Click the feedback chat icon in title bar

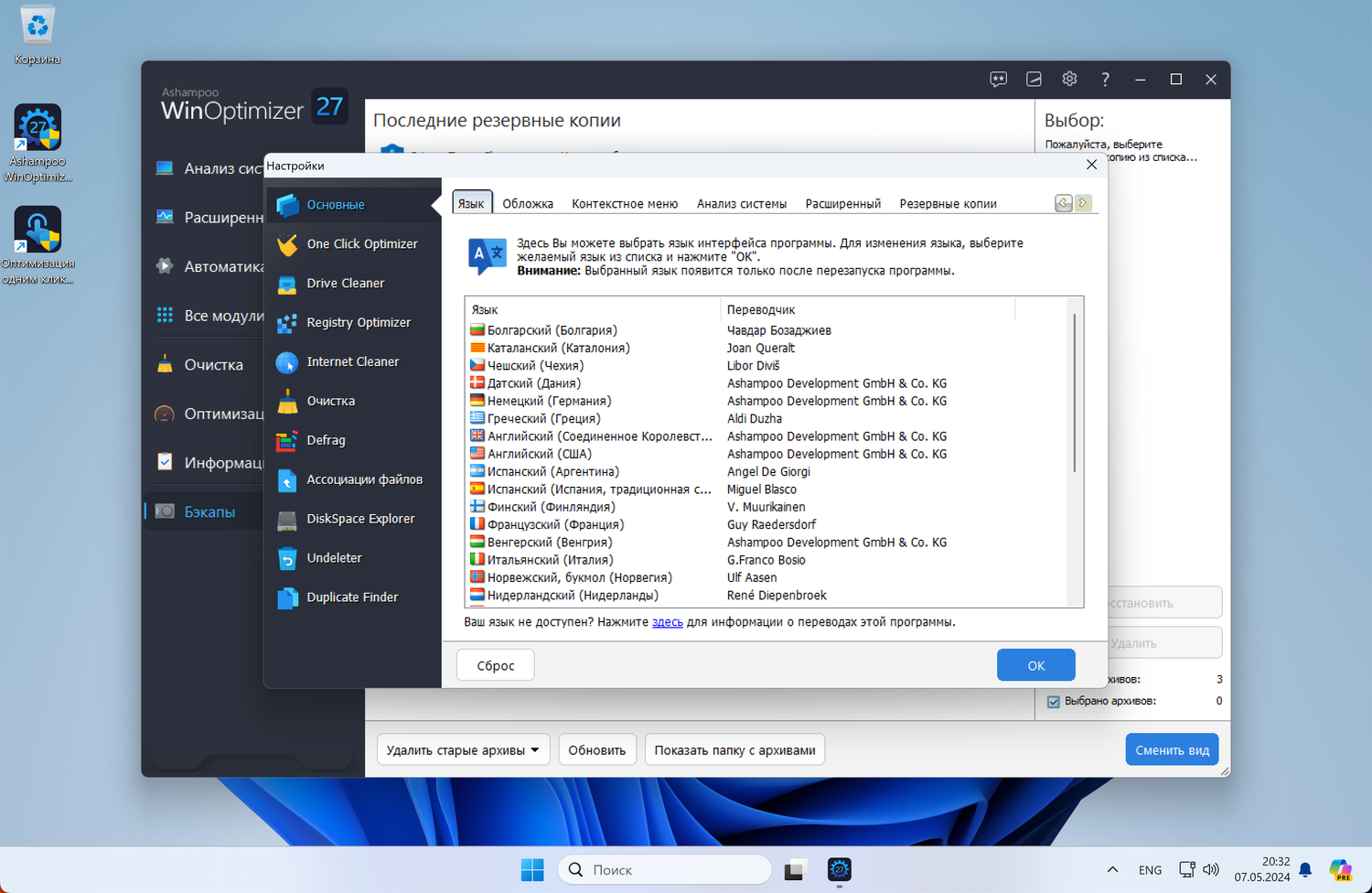coord(999,80)
